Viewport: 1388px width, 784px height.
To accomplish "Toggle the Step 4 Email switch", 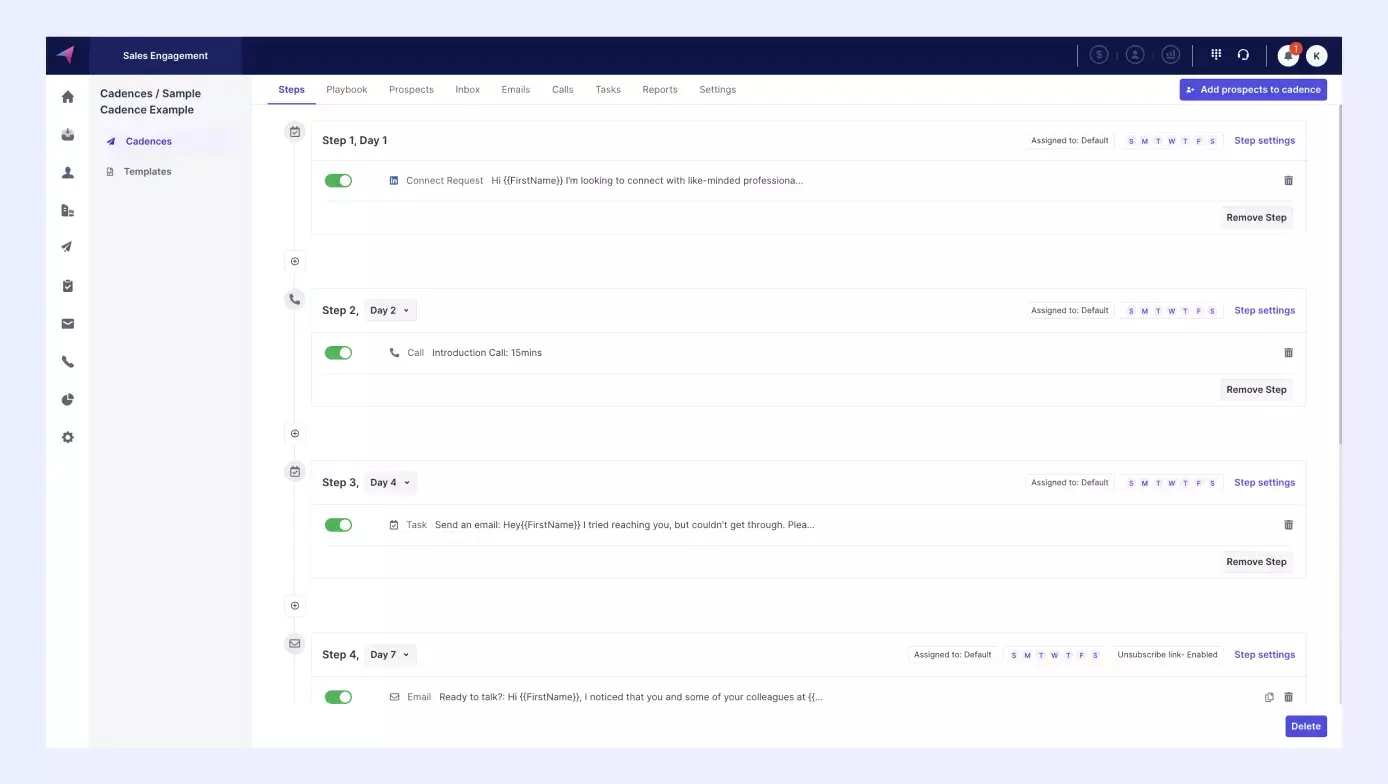I will [x=338, y=696].
